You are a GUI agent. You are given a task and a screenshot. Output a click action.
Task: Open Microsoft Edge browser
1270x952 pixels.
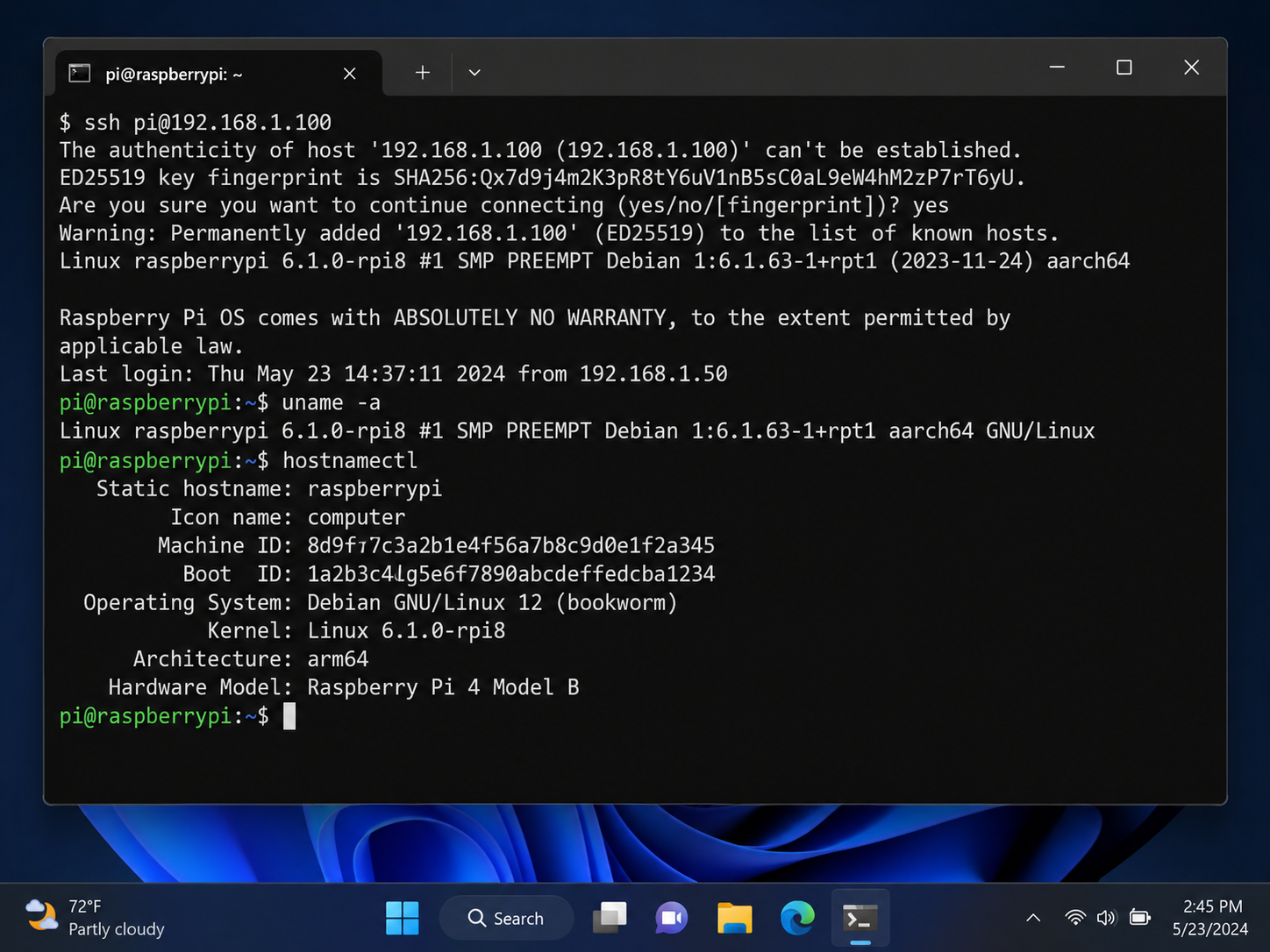click(x=797, y=918)
